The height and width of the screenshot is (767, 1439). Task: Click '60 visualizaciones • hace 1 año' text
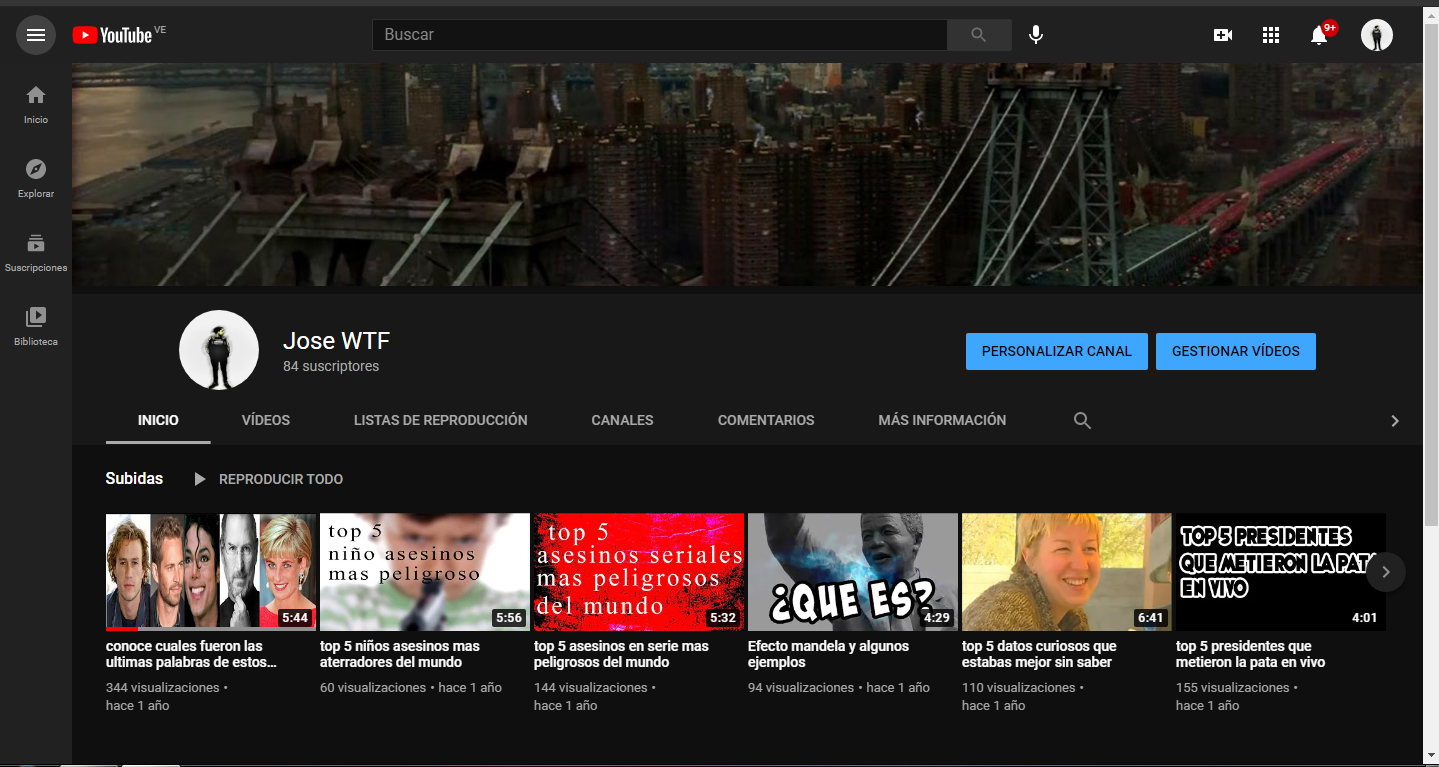click(x=411, y=688)
